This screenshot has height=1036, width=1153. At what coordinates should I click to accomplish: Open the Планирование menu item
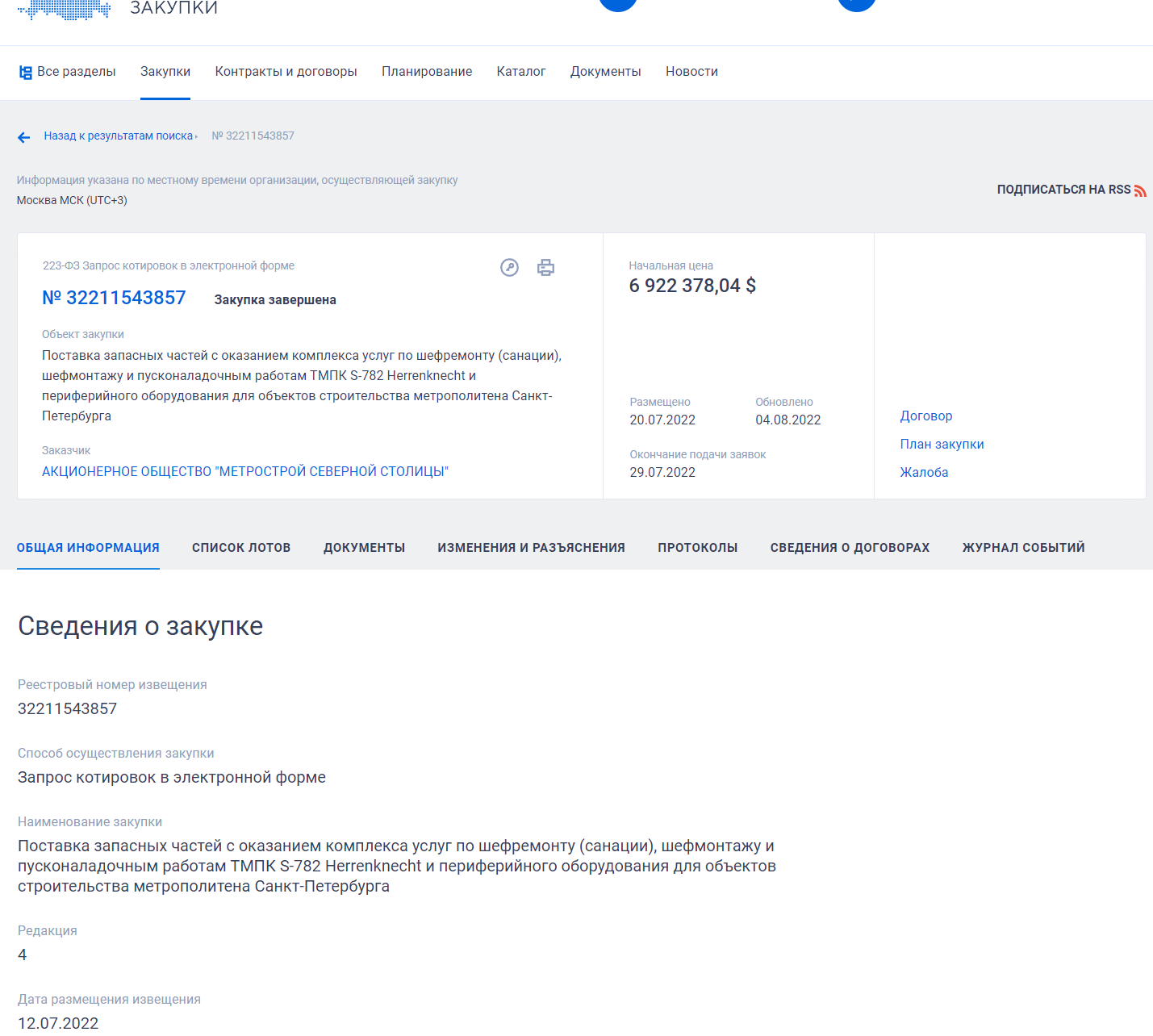[427, 72]
